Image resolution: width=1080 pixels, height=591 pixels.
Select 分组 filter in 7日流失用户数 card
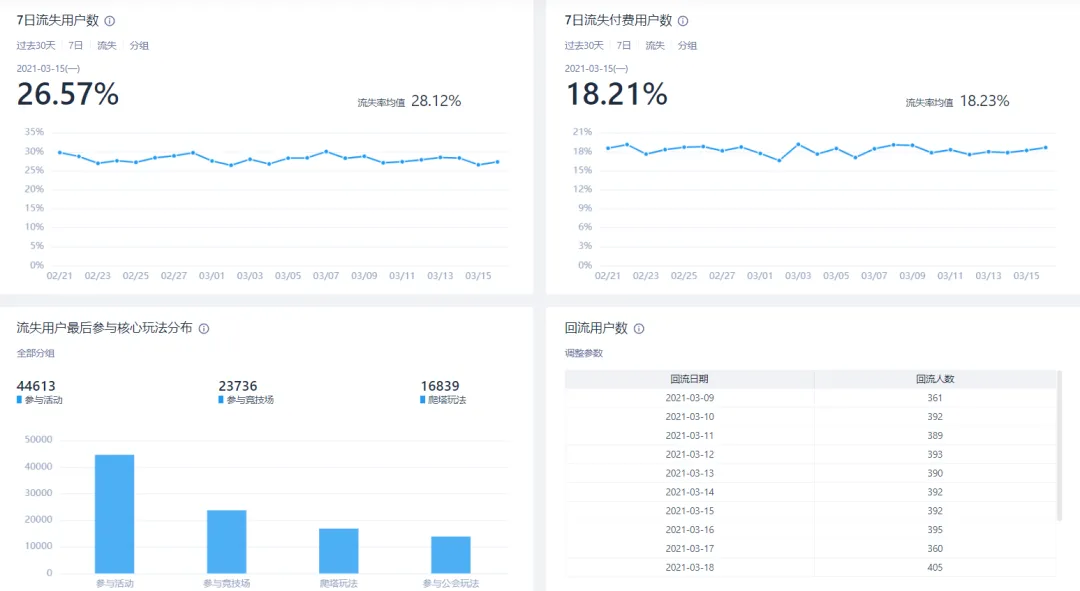[x=139, y=45]
